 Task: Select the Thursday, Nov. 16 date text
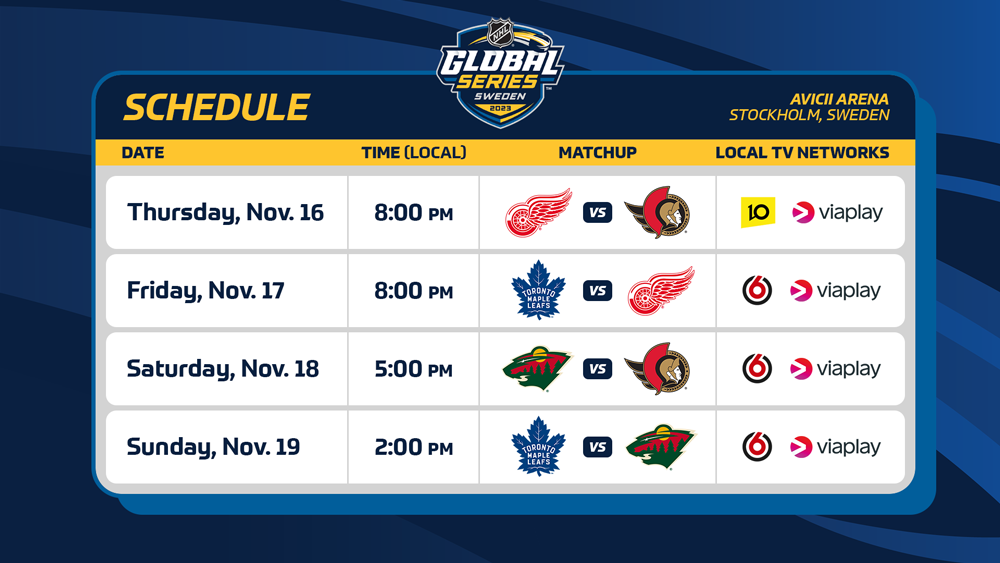point(225,212)
